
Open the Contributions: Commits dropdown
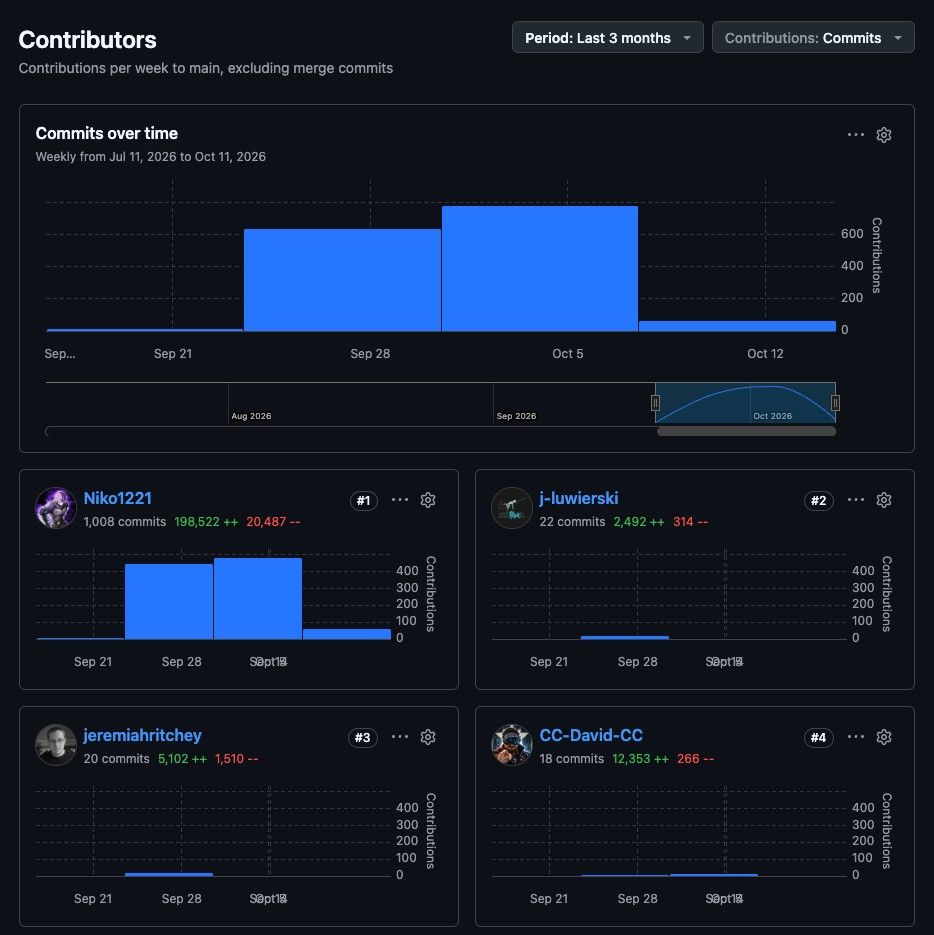coord(813,38)
